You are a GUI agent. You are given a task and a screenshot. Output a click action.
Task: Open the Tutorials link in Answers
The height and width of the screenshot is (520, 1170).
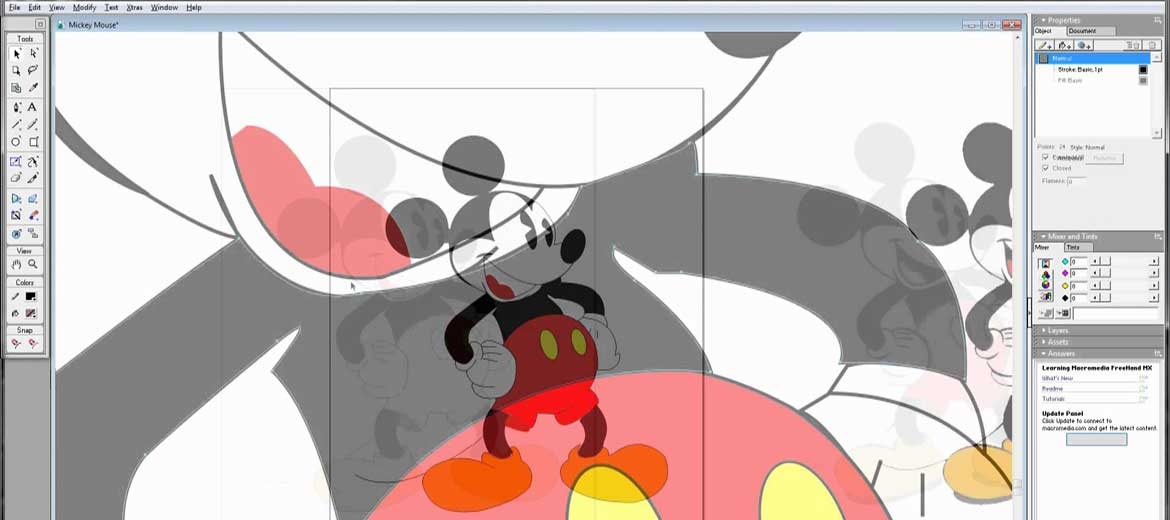[x=1054, y=399]
